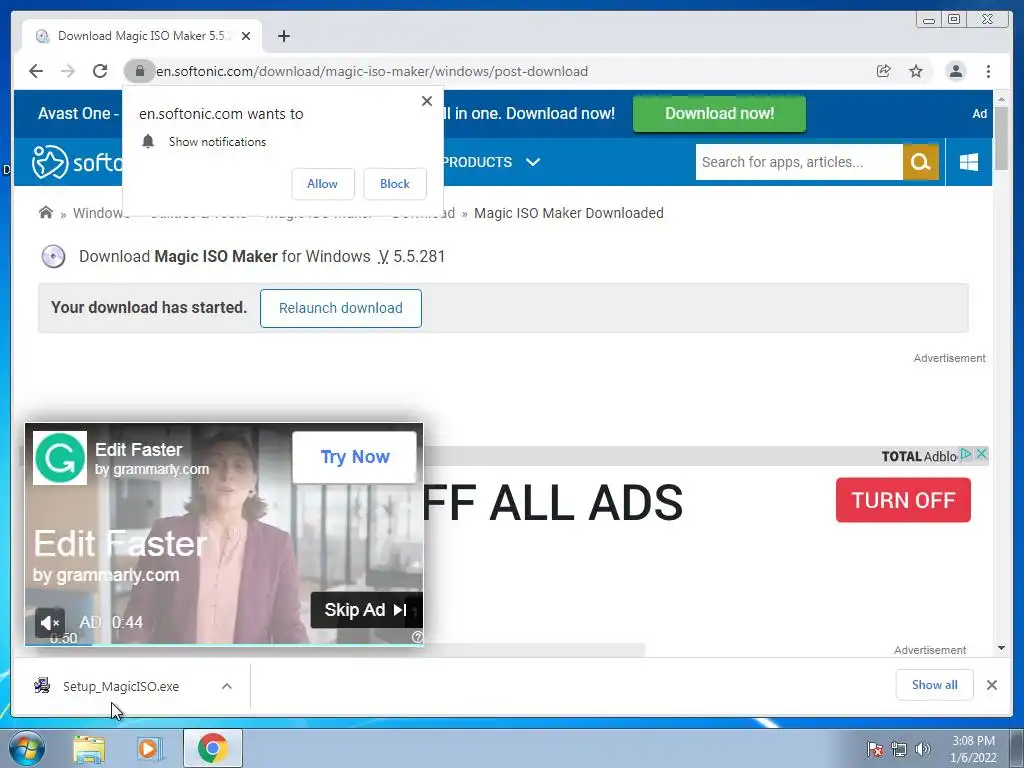The width and height of the screenshot is (1024, 768).
Task: Click the Try Now button in video ad
Action: click(355, 457)
